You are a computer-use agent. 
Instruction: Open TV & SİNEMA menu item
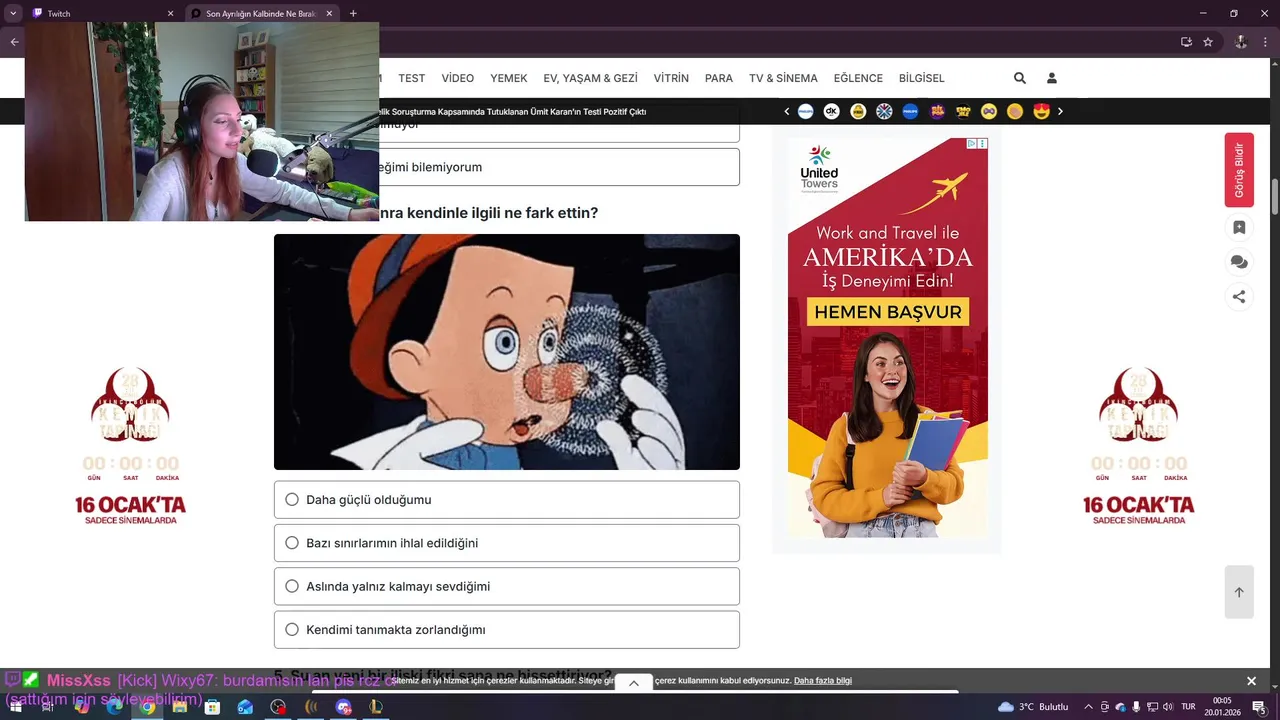tap(783, 78)
